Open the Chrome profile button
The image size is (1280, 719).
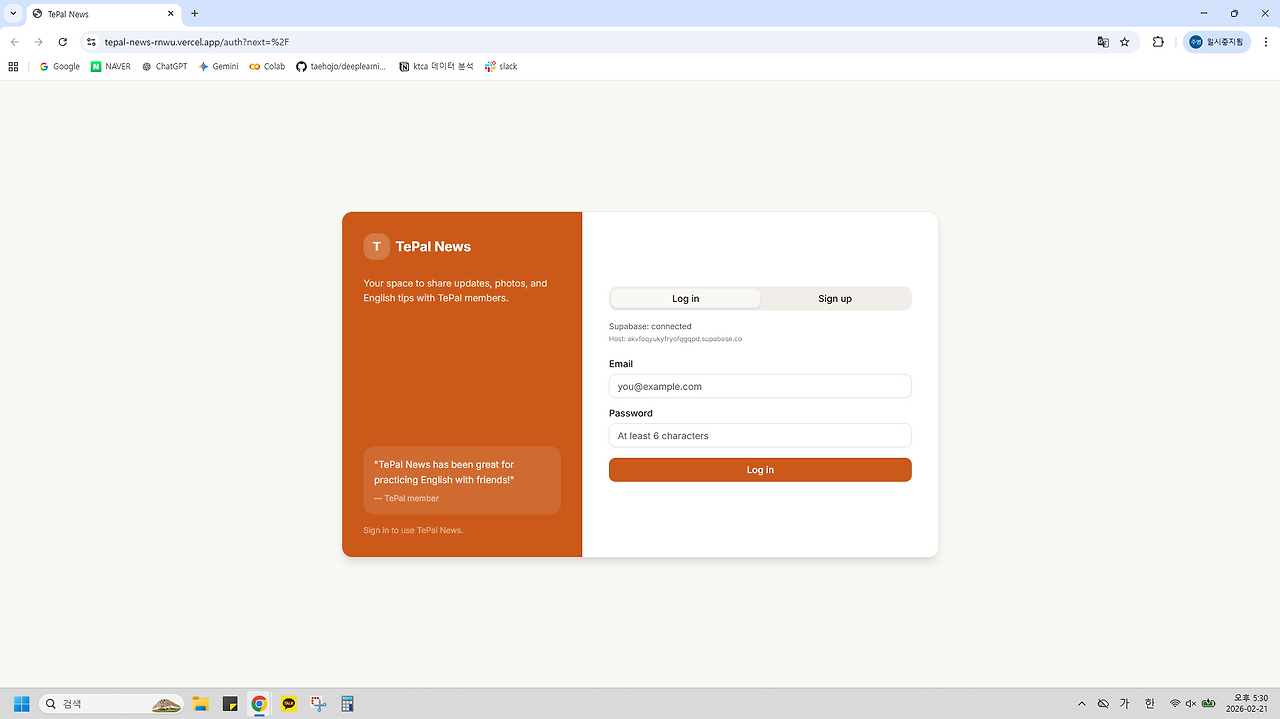point(1216,42)
